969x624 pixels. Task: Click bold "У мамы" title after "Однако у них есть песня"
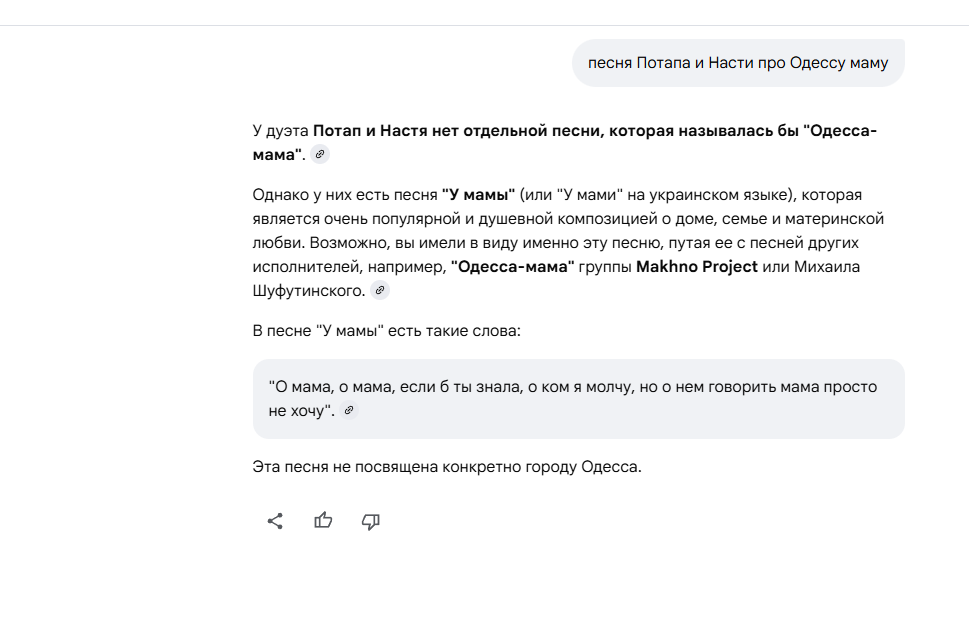click(478, 194)
